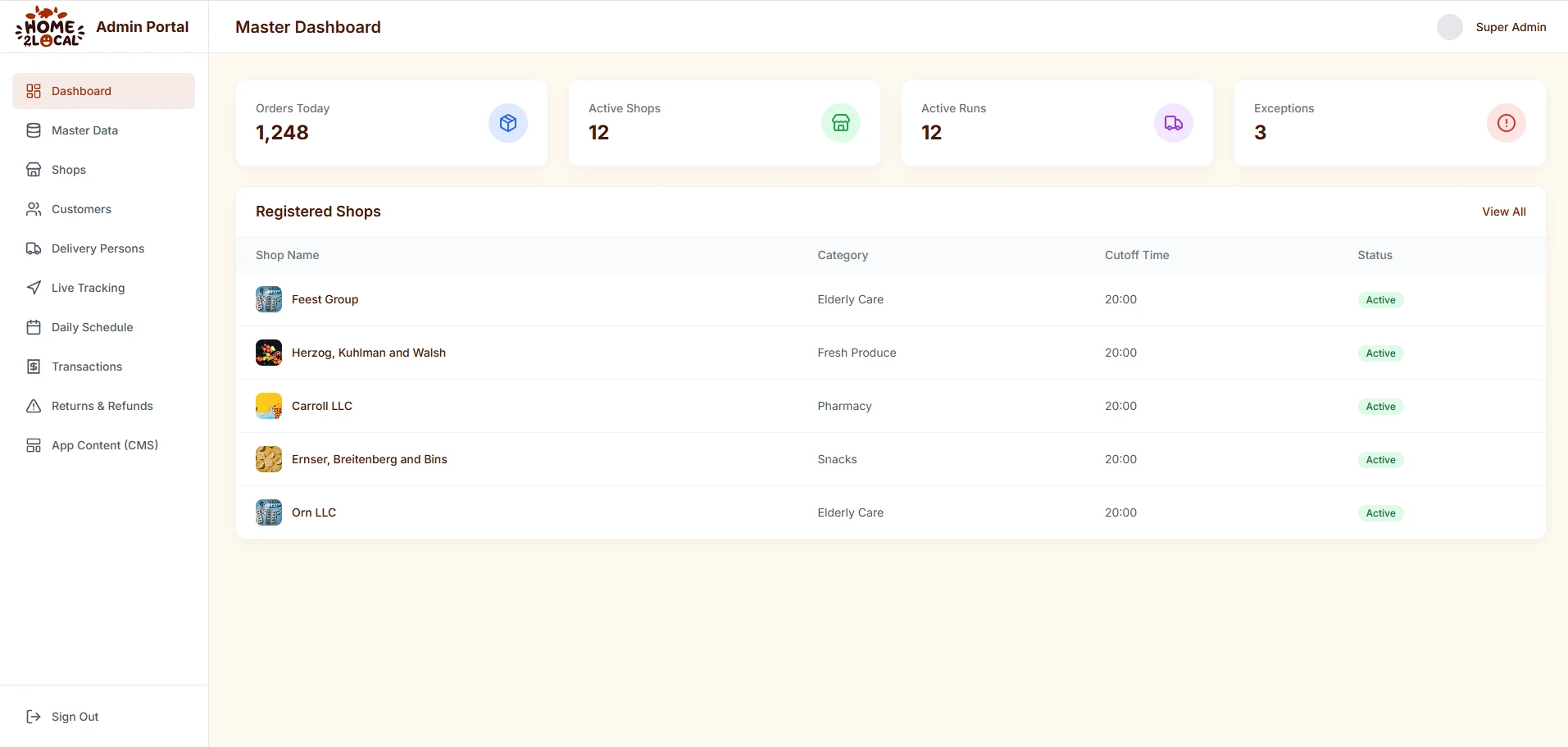1568x747 pixels.
Task: Click Orn LLC shop thumbnail
Action: pos(269,512)
